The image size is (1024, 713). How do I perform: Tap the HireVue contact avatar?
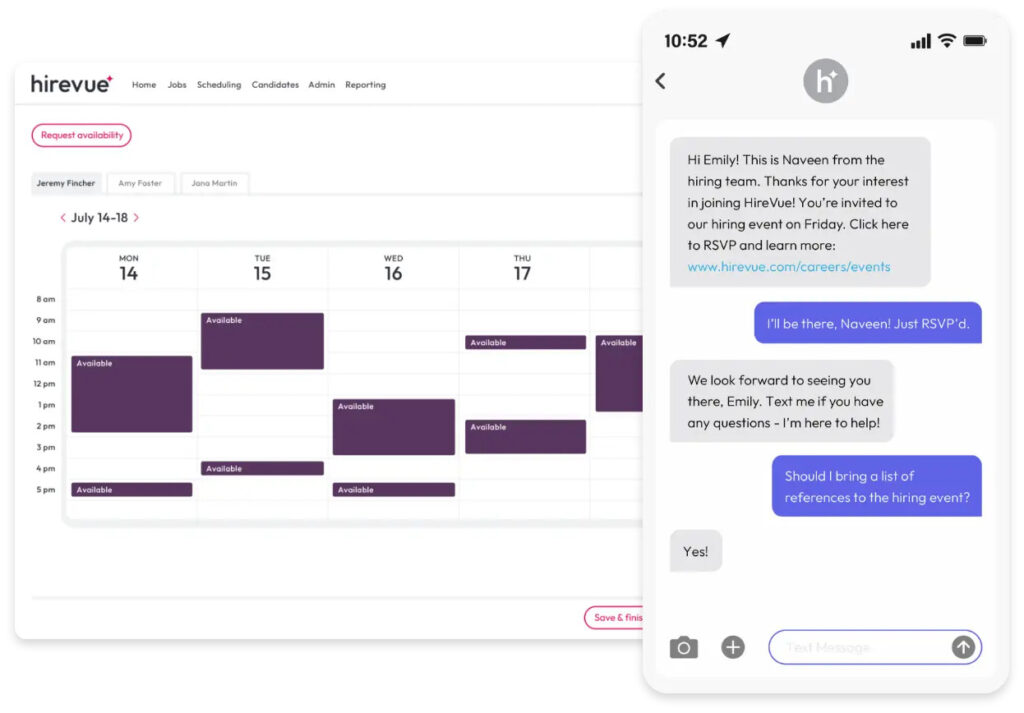click(825, 81)
